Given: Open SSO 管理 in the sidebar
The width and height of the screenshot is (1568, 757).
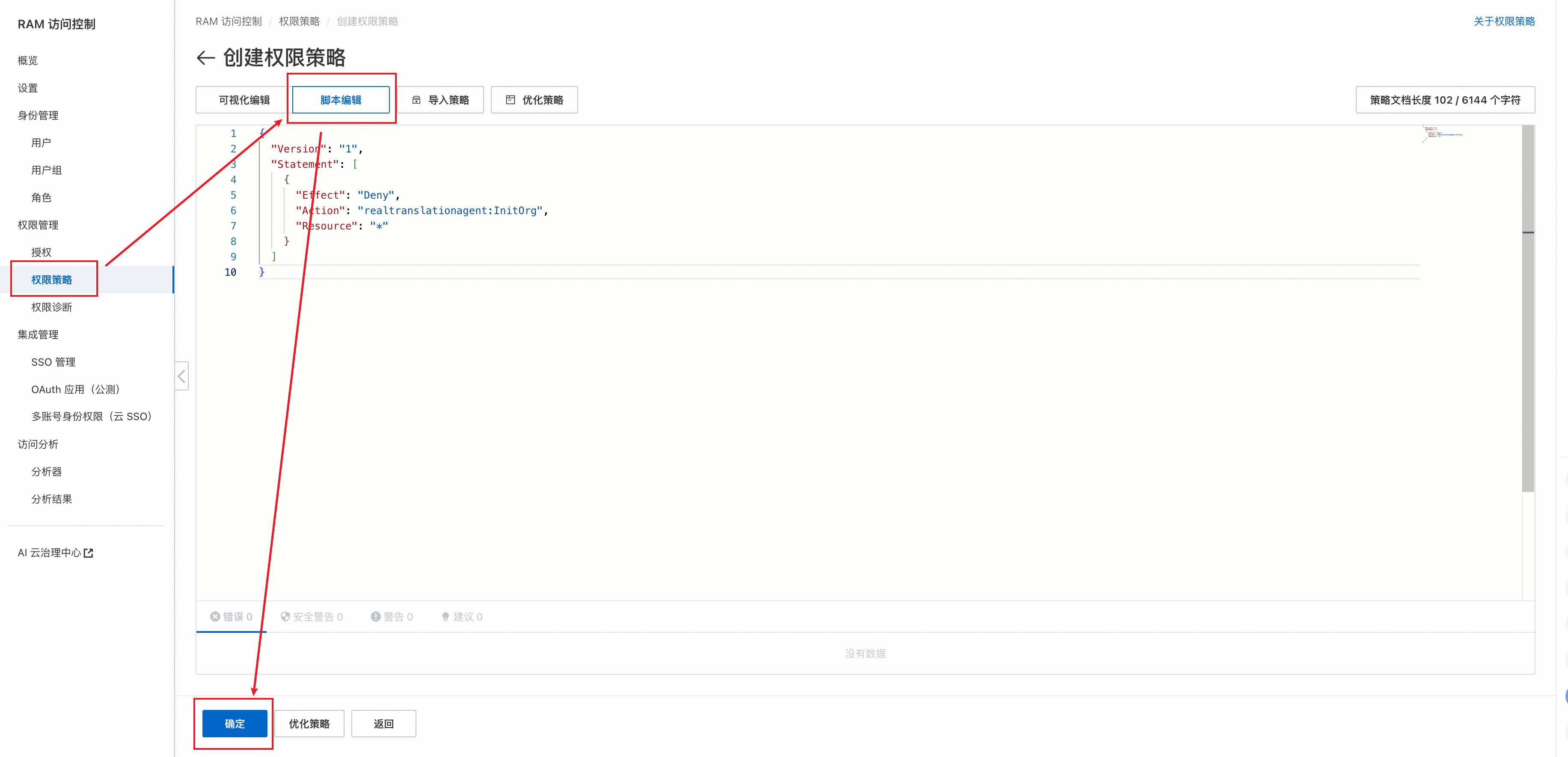Looking at the screenshot, I should tap(53, 362).
